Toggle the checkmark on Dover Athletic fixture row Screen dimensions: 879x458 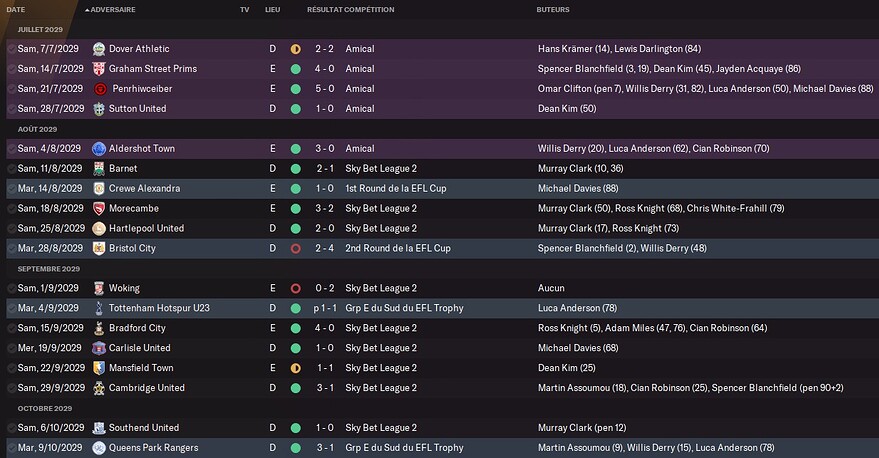(12, 49)
